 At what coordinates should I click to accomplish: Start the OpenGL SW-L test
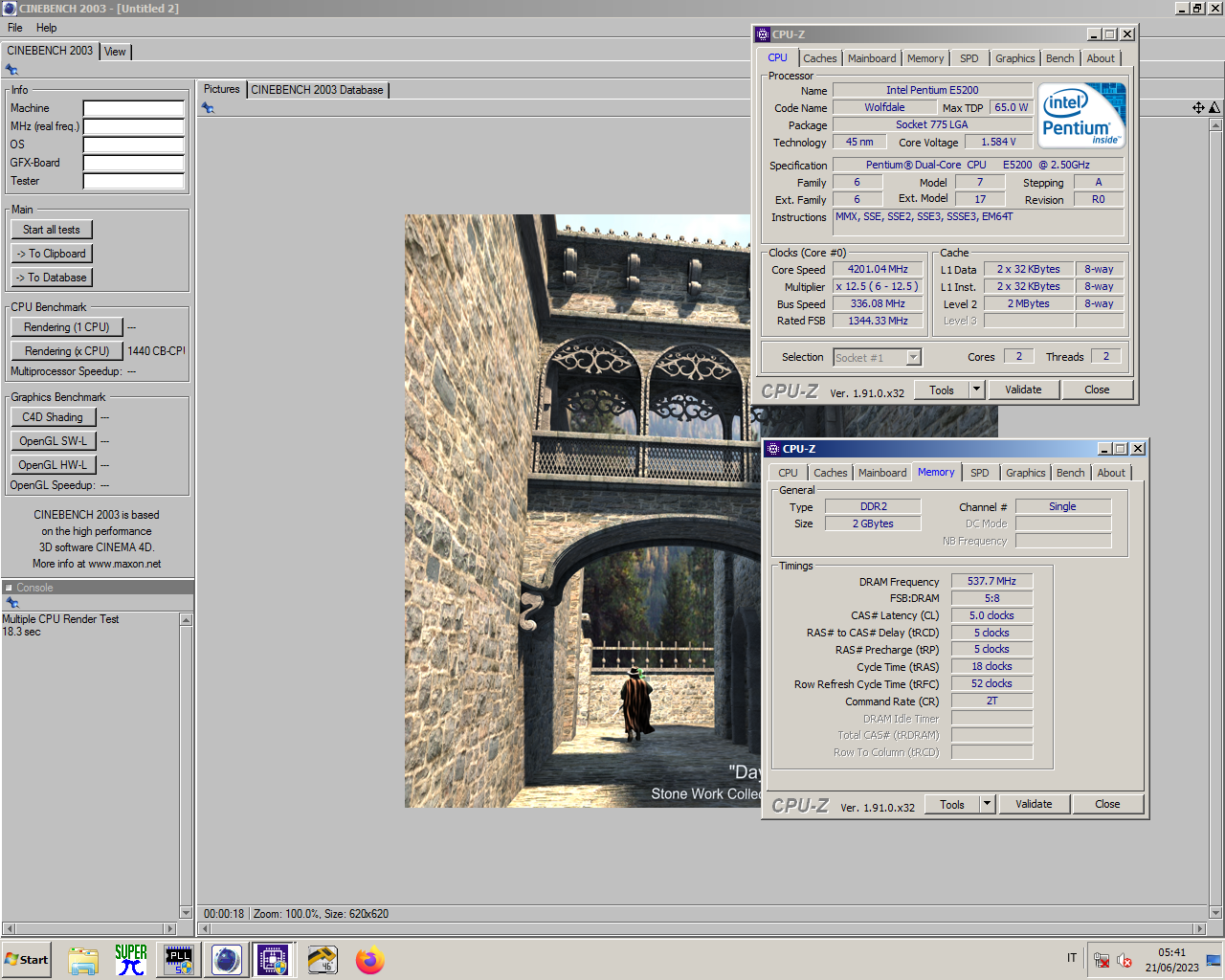coord(53,441)
